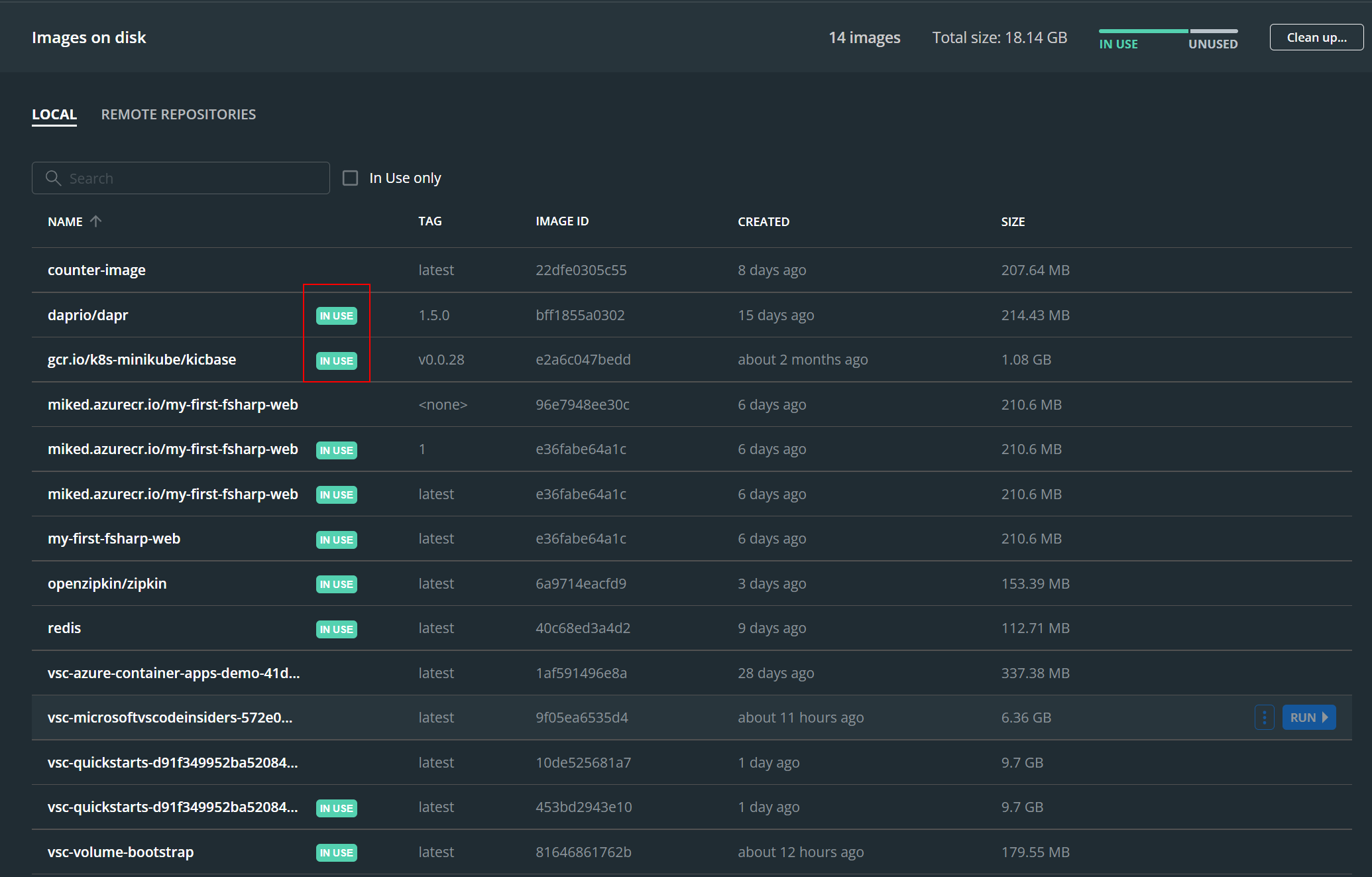Viewport: 1372px width, 877px height.
Task: Click 'Total size: 18.14 GB' label
Action: 1000,37
